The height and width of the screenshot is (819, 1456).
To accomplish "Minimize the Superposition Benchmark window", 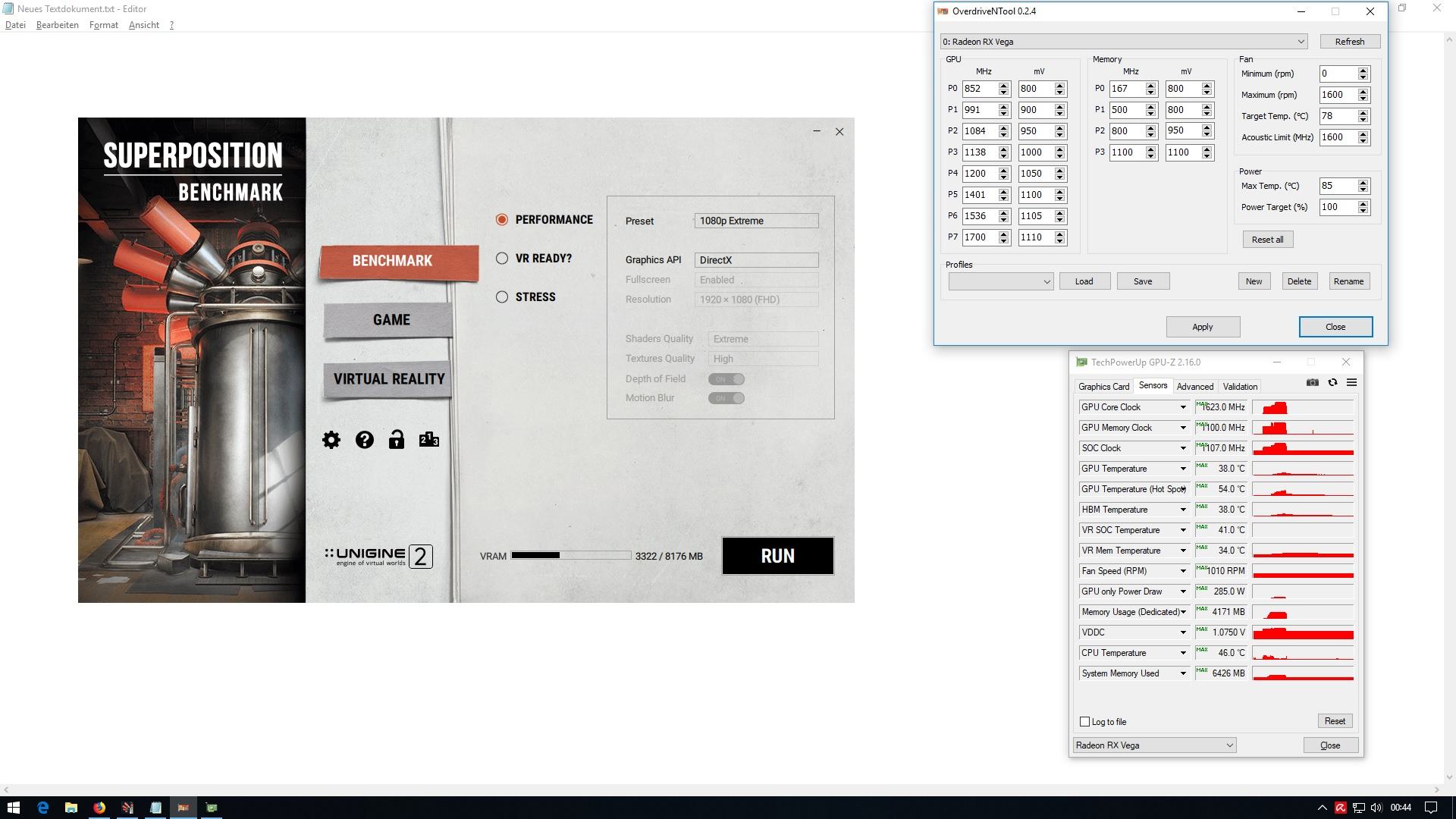I will [x=817, y=131].
